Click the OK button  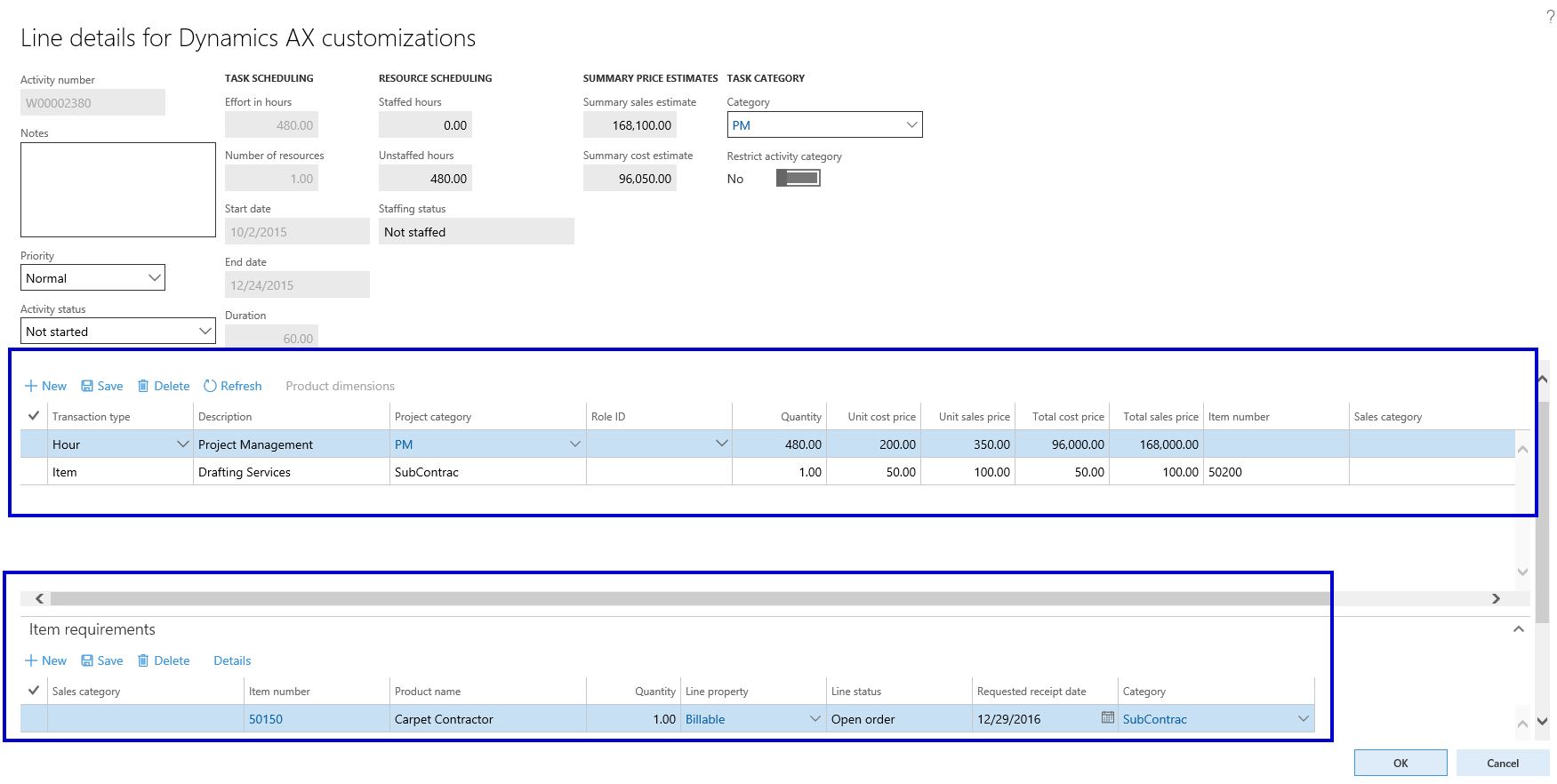tap(1400, 763)
